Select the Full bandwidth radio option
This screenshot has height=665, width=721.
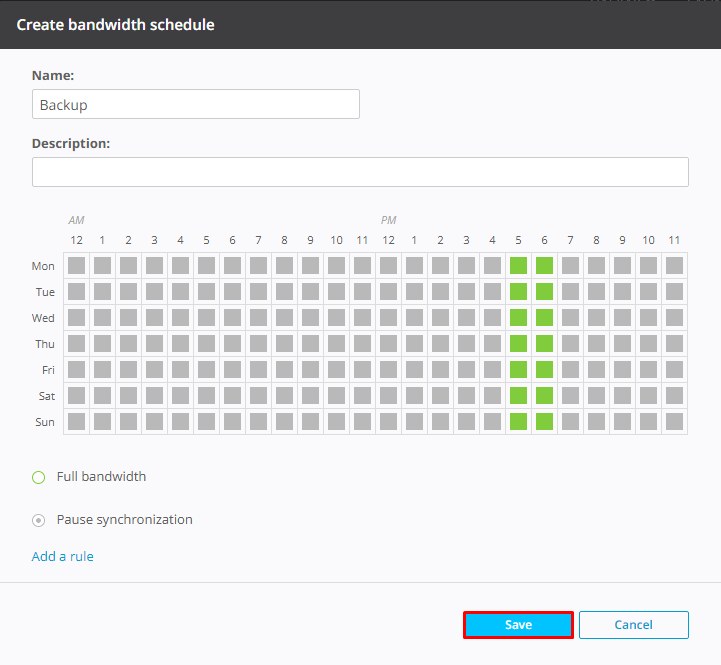click(x=39, y=477)
